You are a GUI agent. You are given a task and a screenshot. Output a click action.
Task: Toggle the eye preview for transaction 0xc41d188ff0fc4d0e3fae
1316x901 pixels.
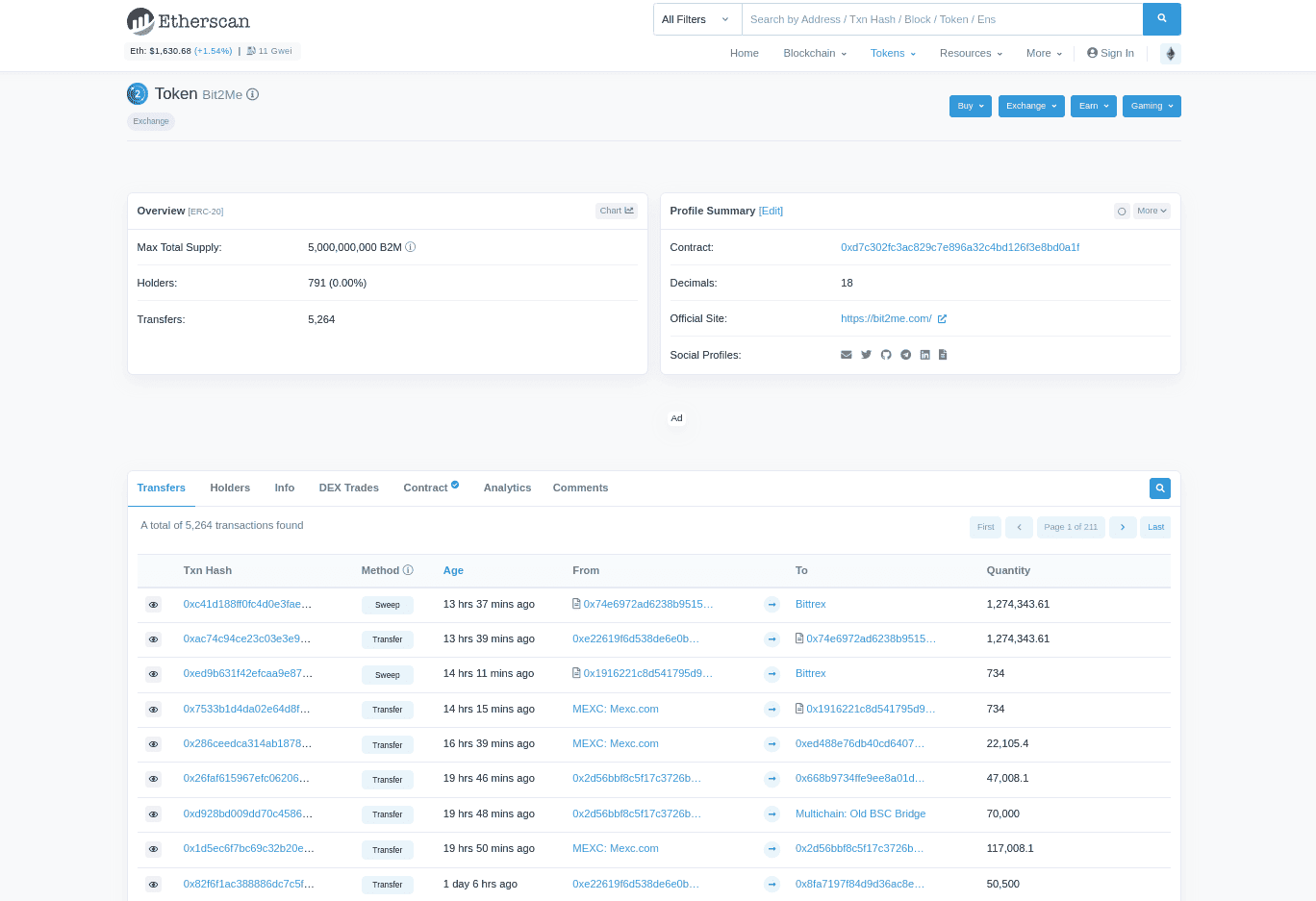(153, 605)
